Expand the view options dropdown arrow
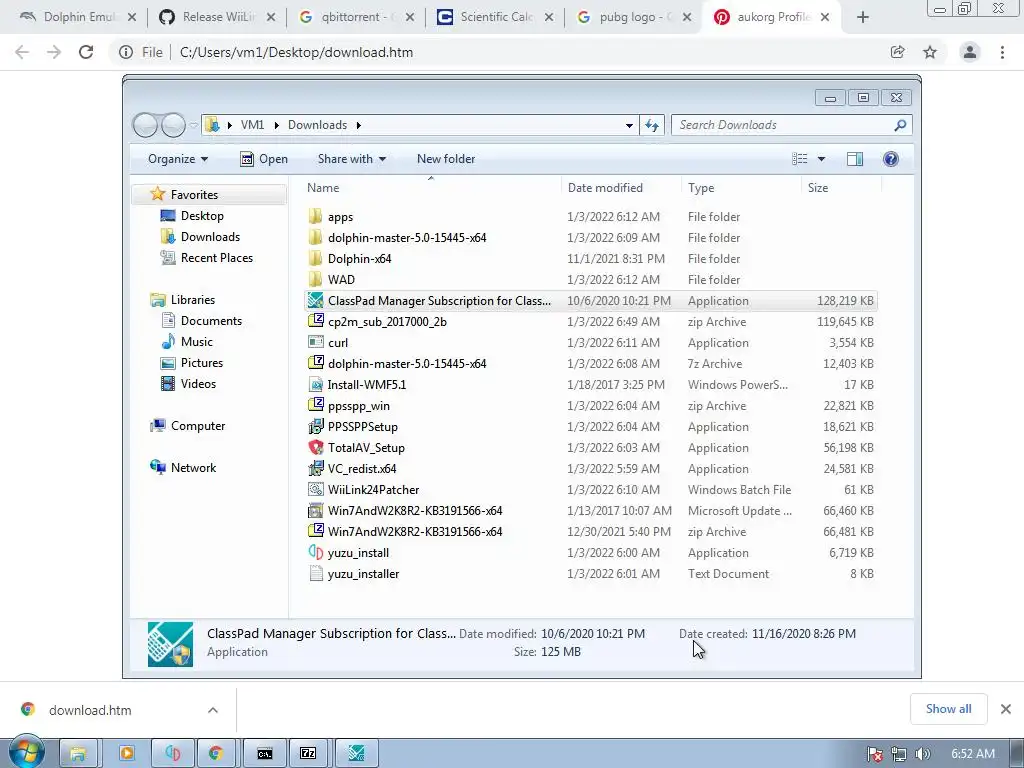The height and width of the screenshot is (768, 1024). 822,159
